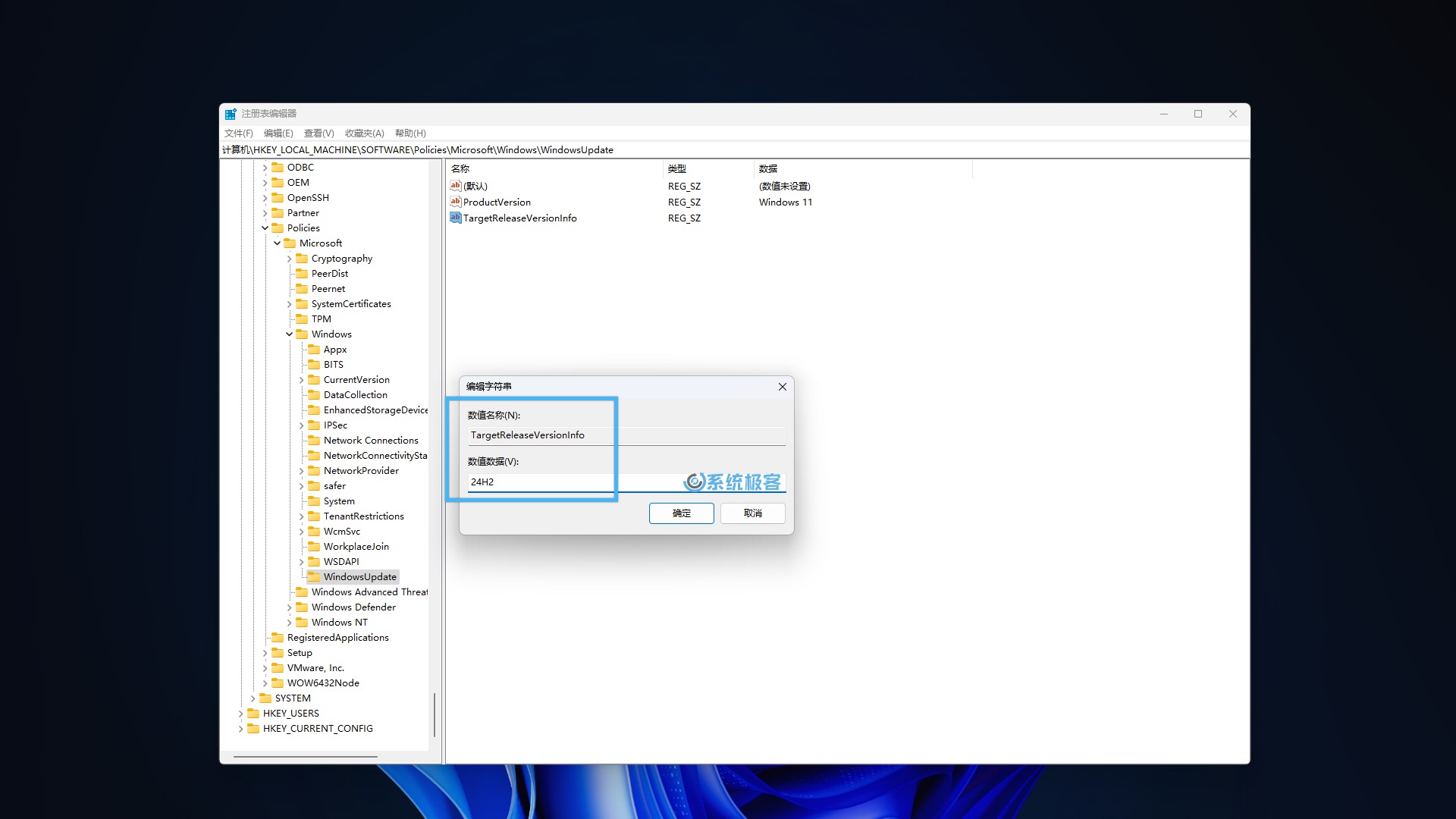The width and height of the screenshot is (1456, 819).
Task: Select the WSDAPI tree item
Action: [x=341, y=562]
